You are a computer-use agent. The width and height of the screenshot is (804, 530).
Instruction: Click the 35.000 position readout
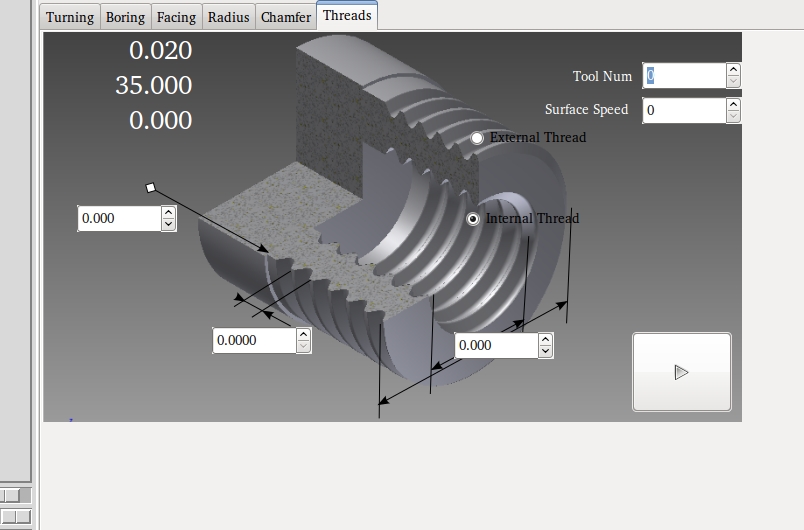154,85
